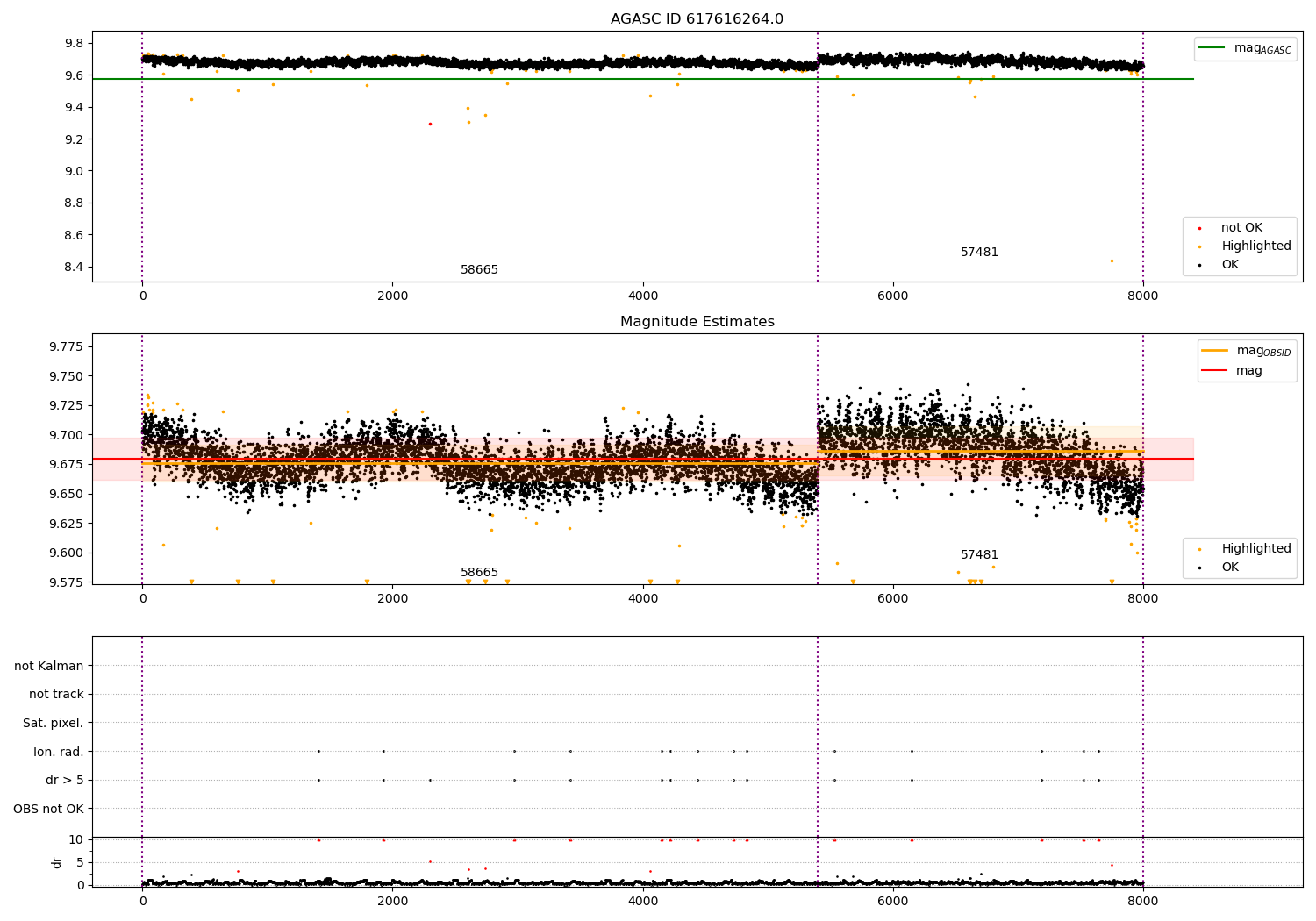Click the 9.775 tick label
Viewport: 1316px width, 921px height.
(x=67, y=347)
